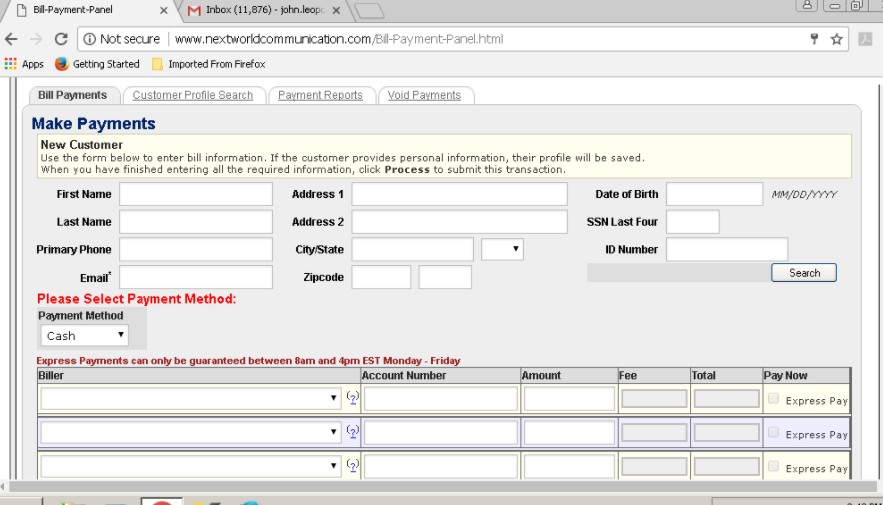The height and width of the screenshot is (505, 883).
Task: Click help icon beside second Biller dropdown
Action: [353, 432]
